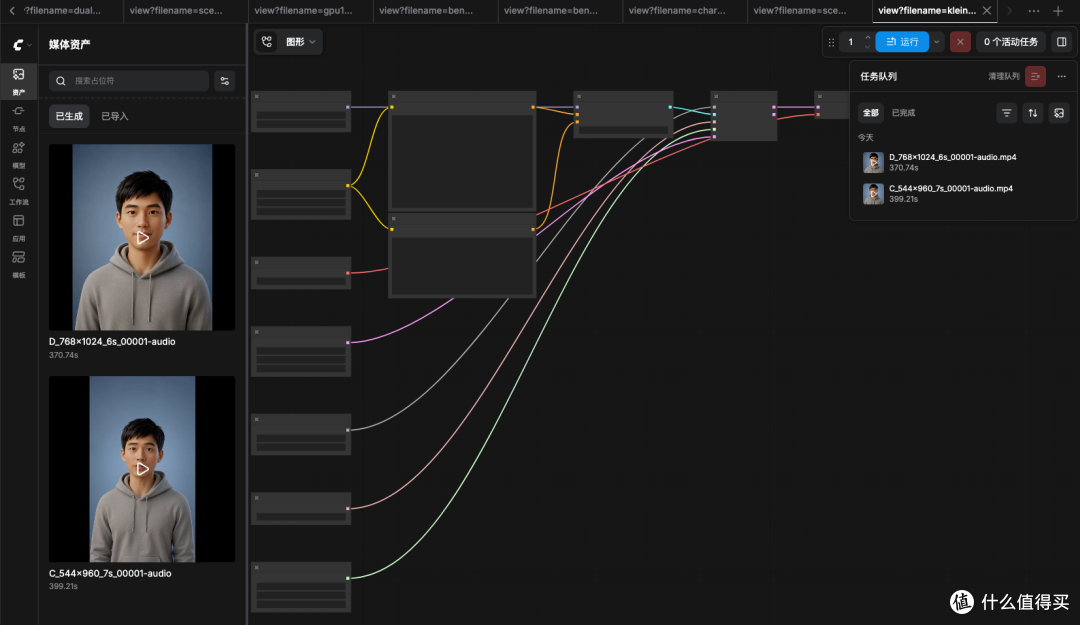
Task: Click the workflow graph icon next to 图形
Action: 267,42
